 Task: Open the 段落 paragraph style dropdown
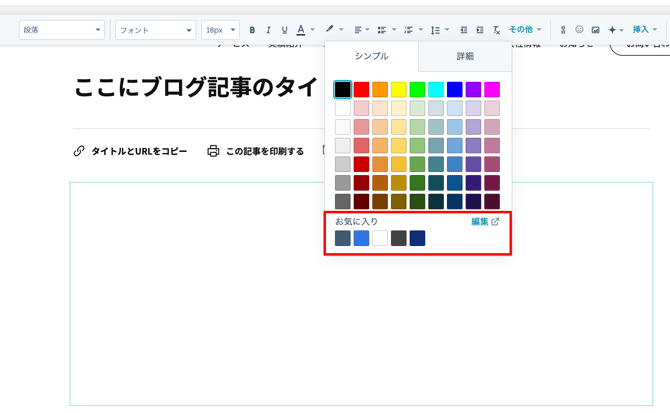62,30
